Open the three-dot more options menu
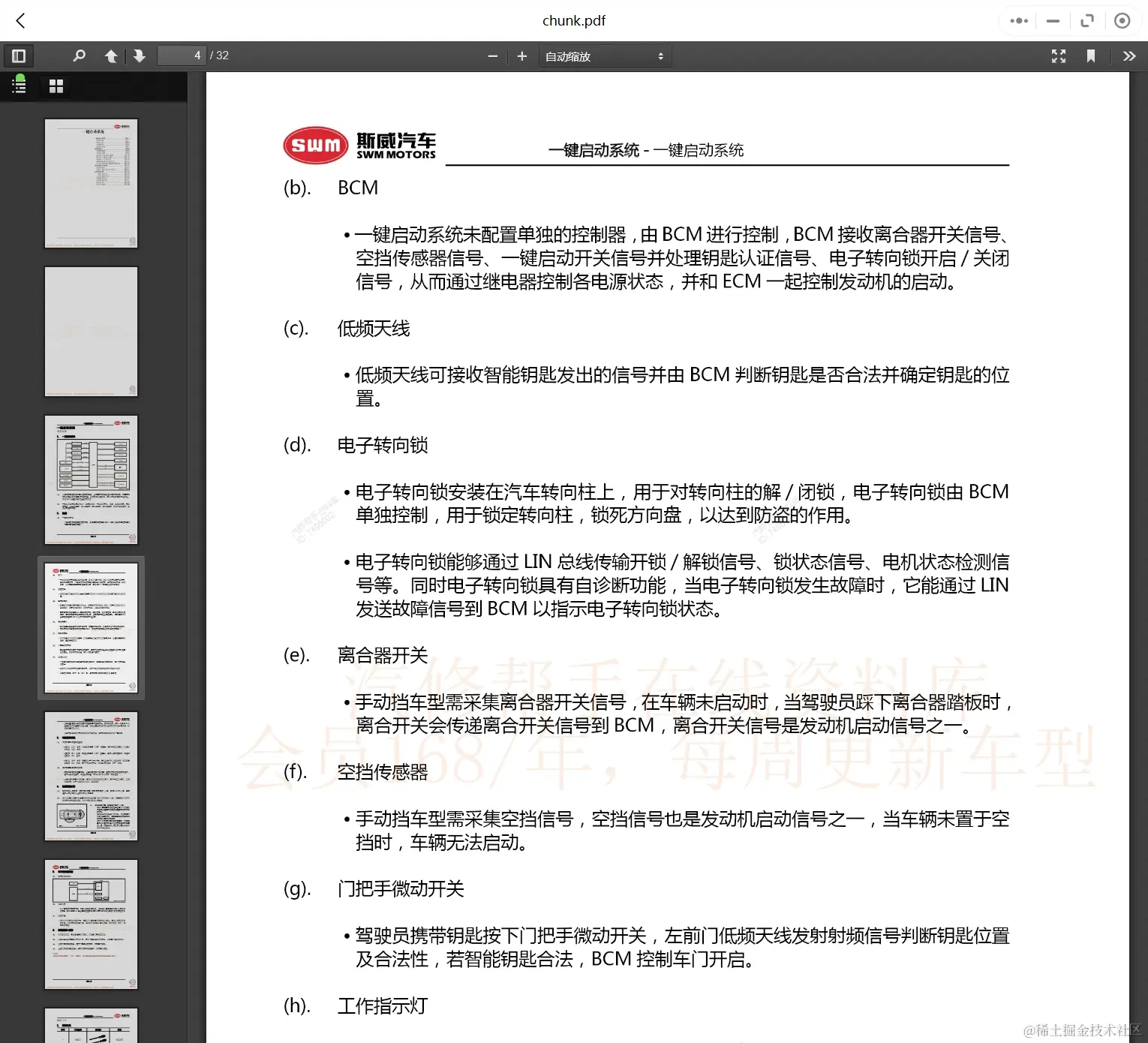The image size is (1148, 1043). point(1018,20)
